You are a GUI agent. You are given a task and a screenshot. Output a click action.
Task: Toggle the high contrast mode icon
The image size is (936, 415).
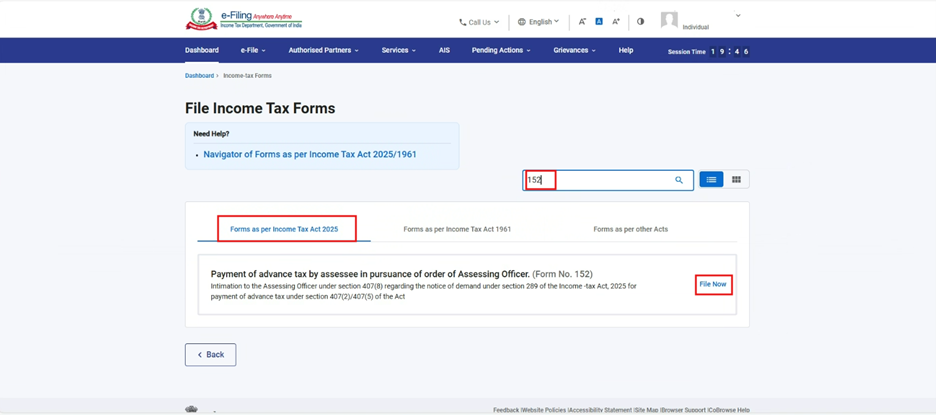pyautogui.click(x=640, y=21)
